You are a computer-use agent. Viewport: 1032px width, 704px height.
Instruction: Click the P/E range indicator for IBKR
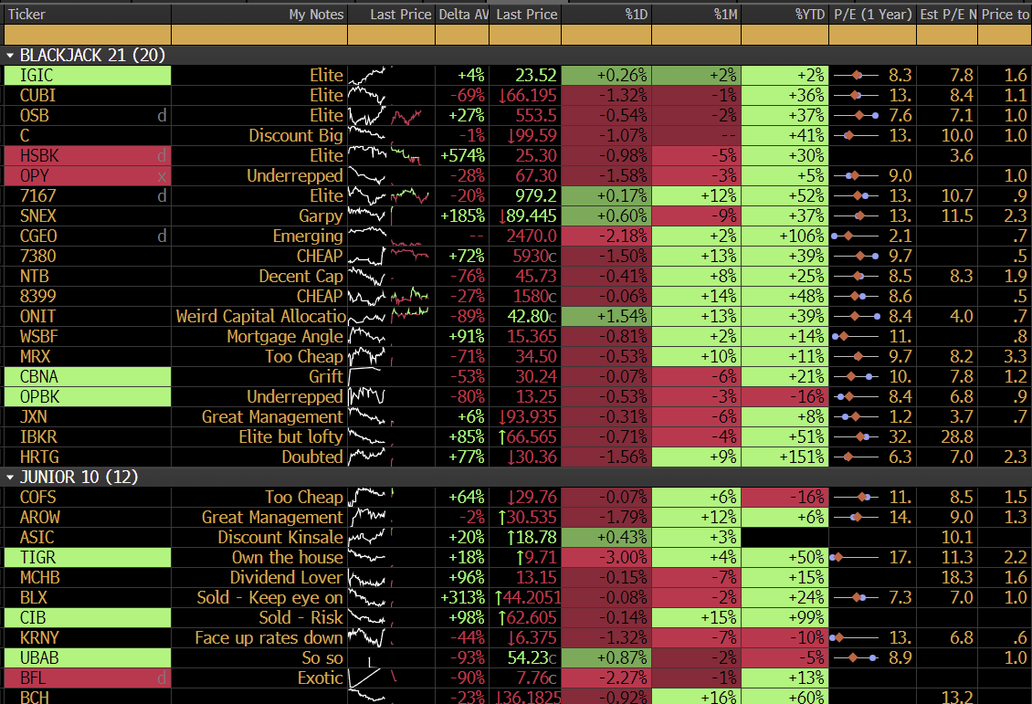pos(856,437)
